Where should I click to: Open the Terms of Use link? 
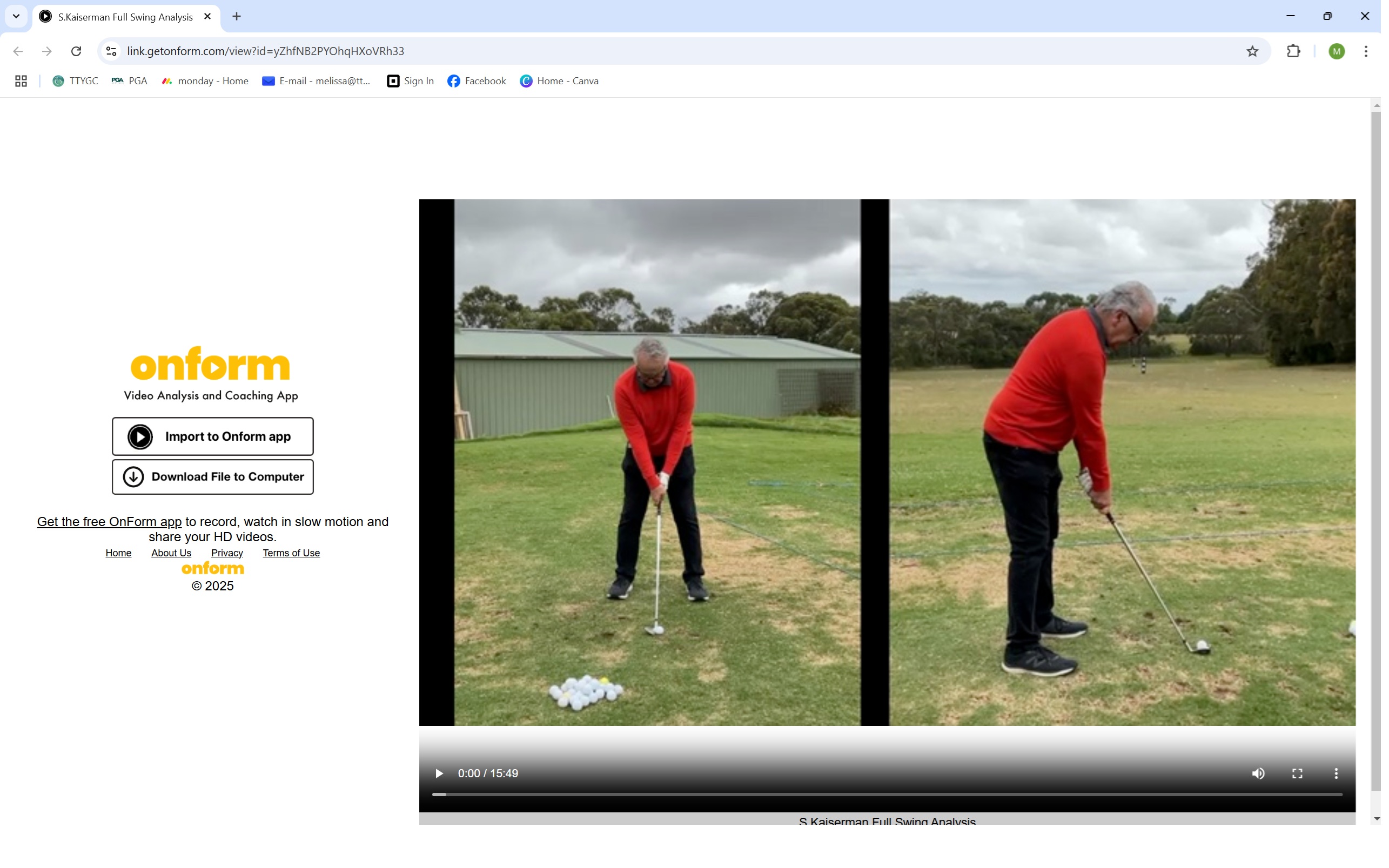click(x=291, y=553)
